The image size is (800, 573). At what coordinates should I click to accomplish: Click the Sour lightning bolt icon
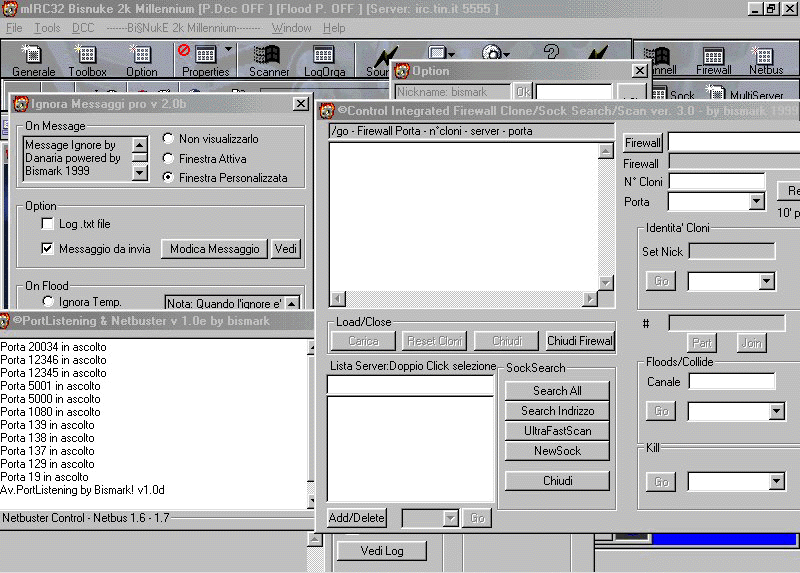point(386,57)
